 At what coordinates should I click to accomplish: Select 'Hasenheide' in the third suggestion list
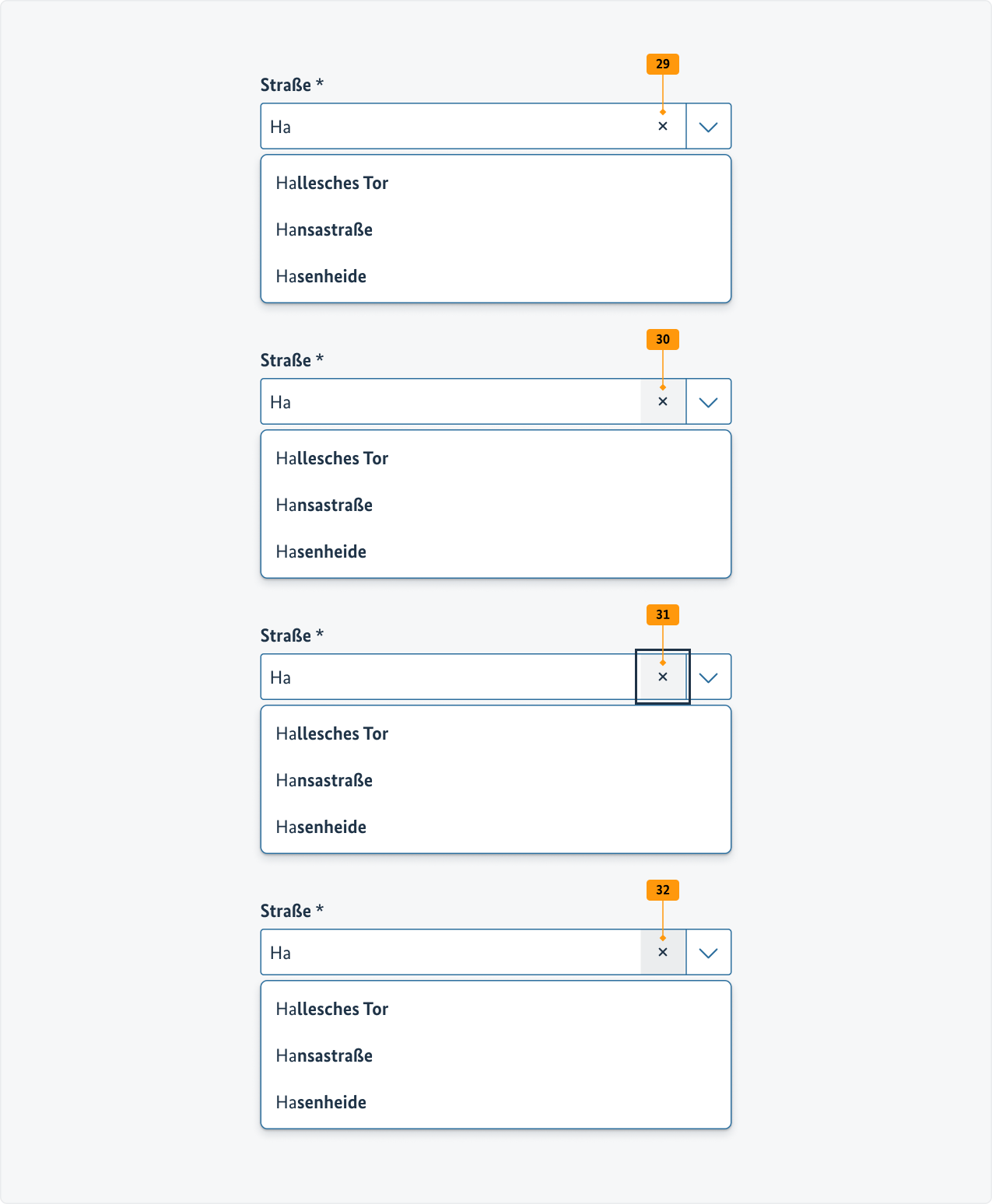point(321,827)
